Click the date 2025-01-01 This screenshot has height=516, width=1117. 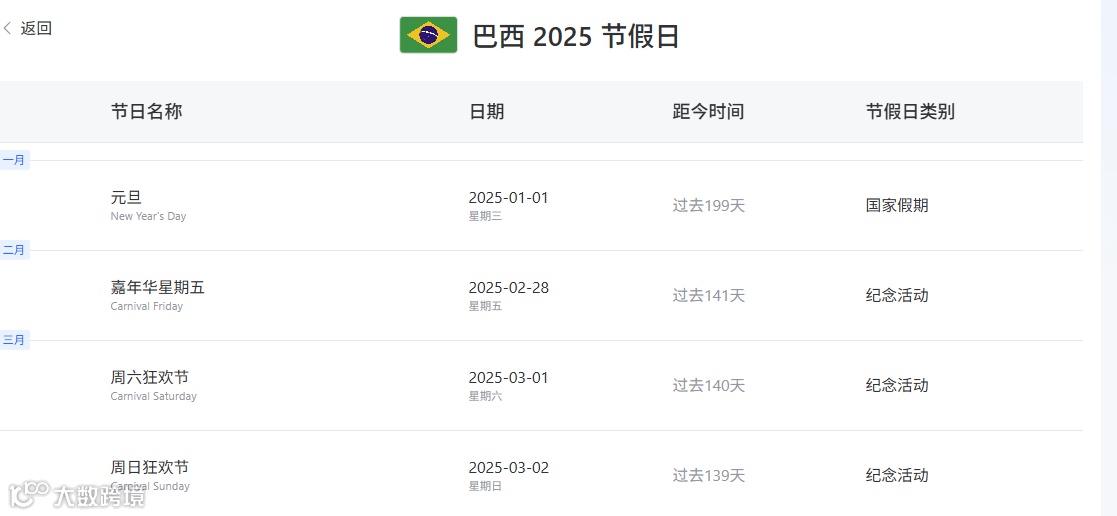[x=508, y=197]
